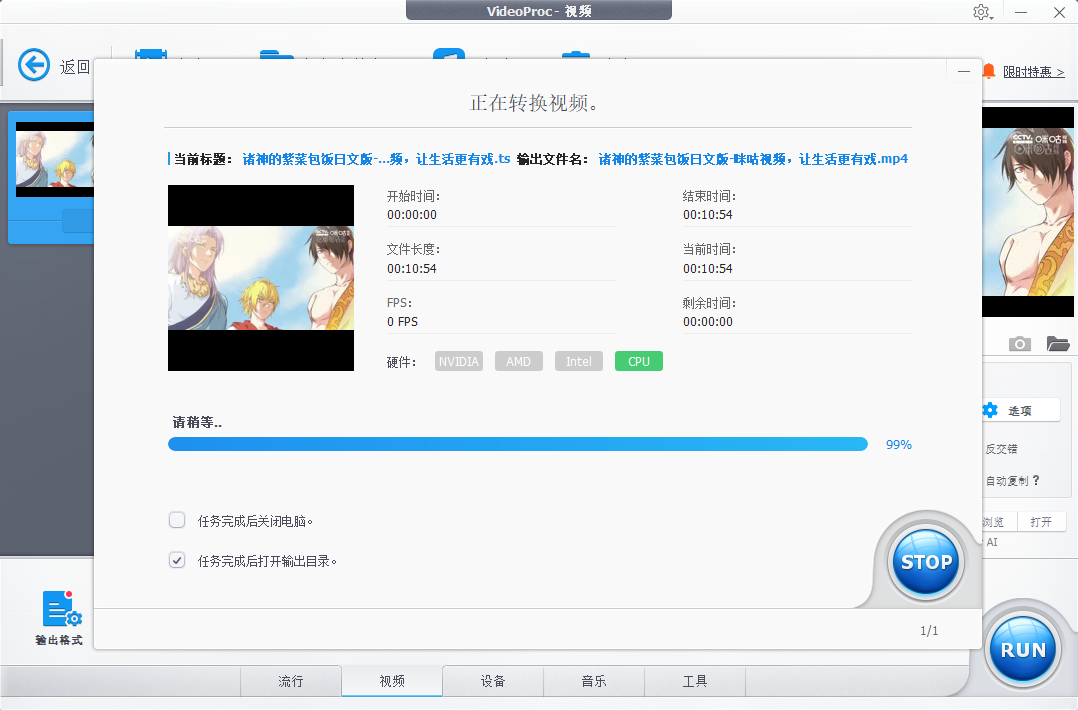The height and width of the screenshot is (710, 1078).
Task: Select AMD hardware option
Action: tap(518, 361)
